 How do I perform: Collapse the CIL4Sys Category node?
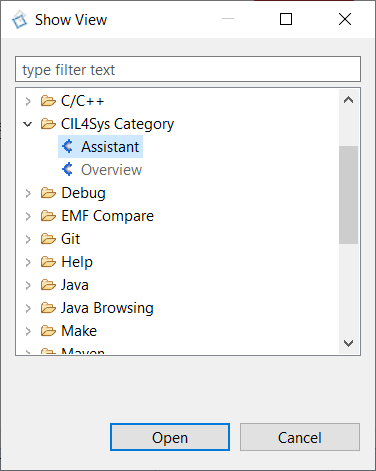28,124
